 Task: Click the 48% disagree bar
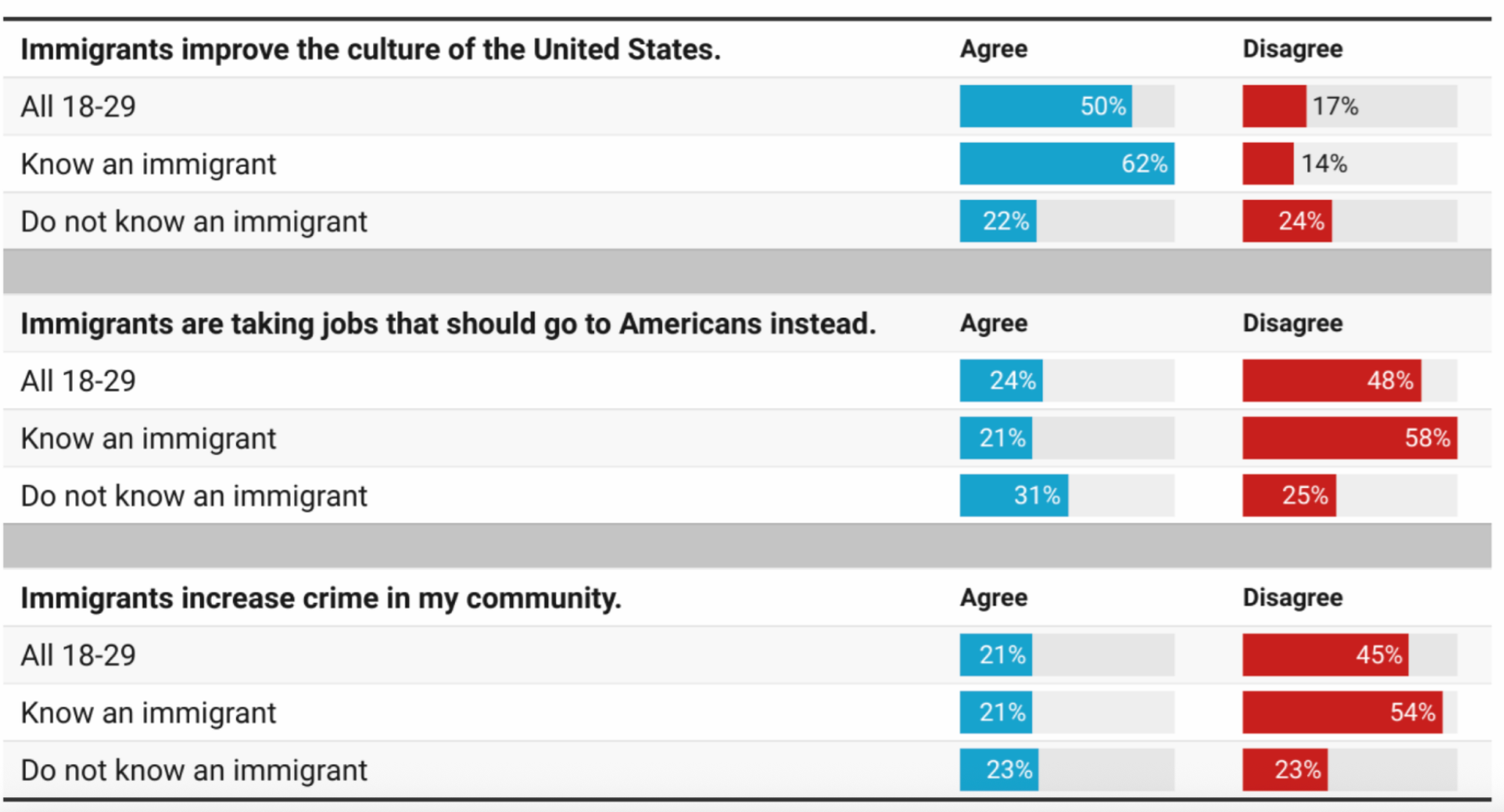click(x=1331, y=380)
